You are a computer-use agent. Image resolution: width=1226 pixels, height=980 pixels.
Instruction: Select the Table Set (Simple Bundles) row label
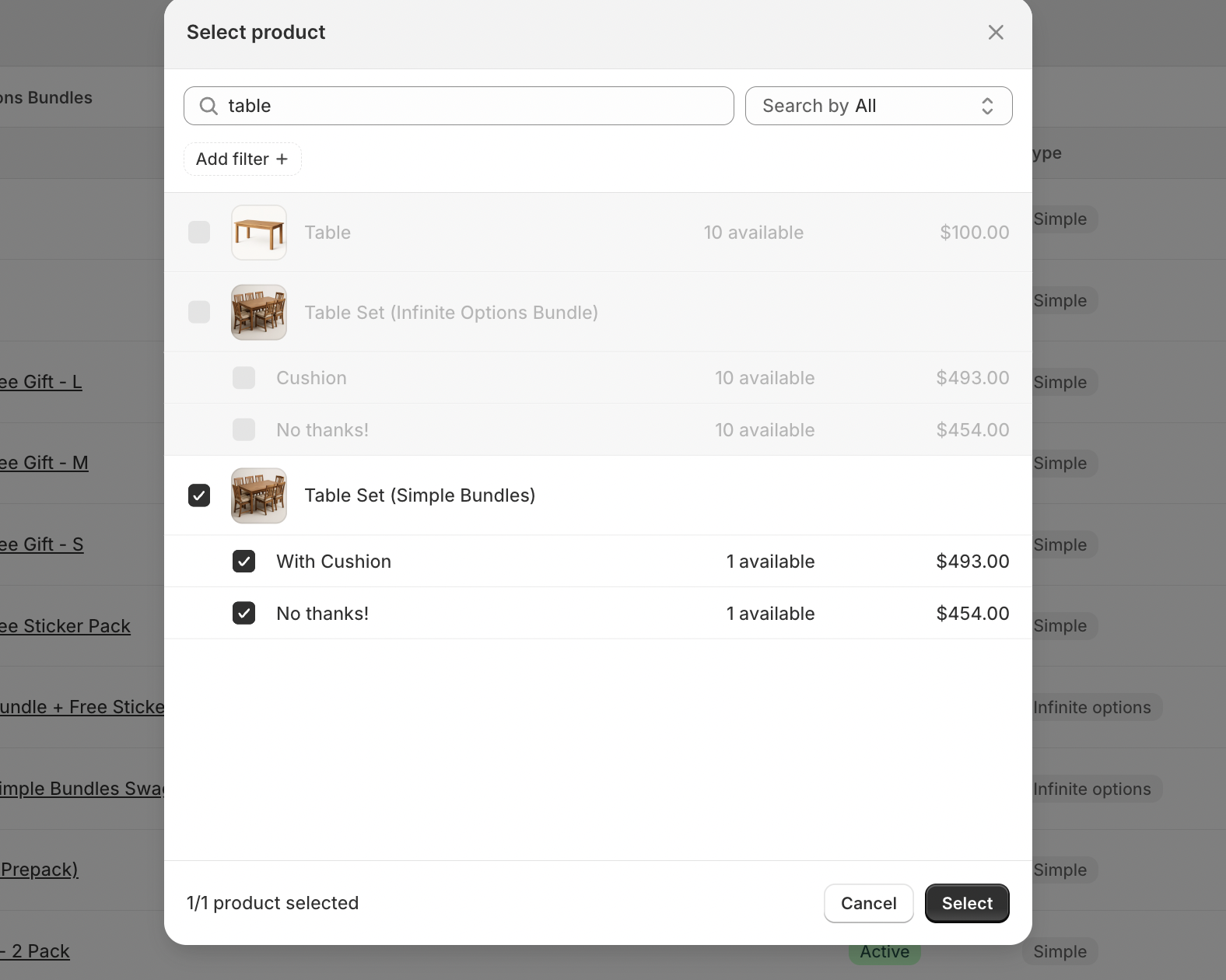(x=420, y=495)
